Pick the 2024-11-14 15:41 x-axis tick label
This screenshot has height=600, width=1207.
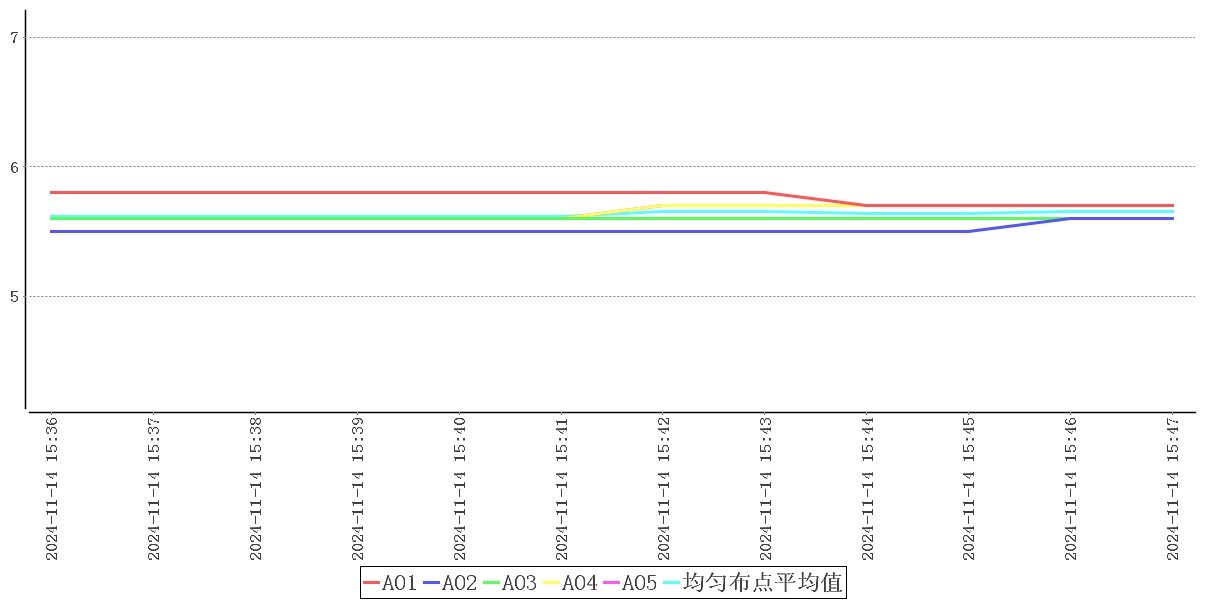(x=562, y=489)
